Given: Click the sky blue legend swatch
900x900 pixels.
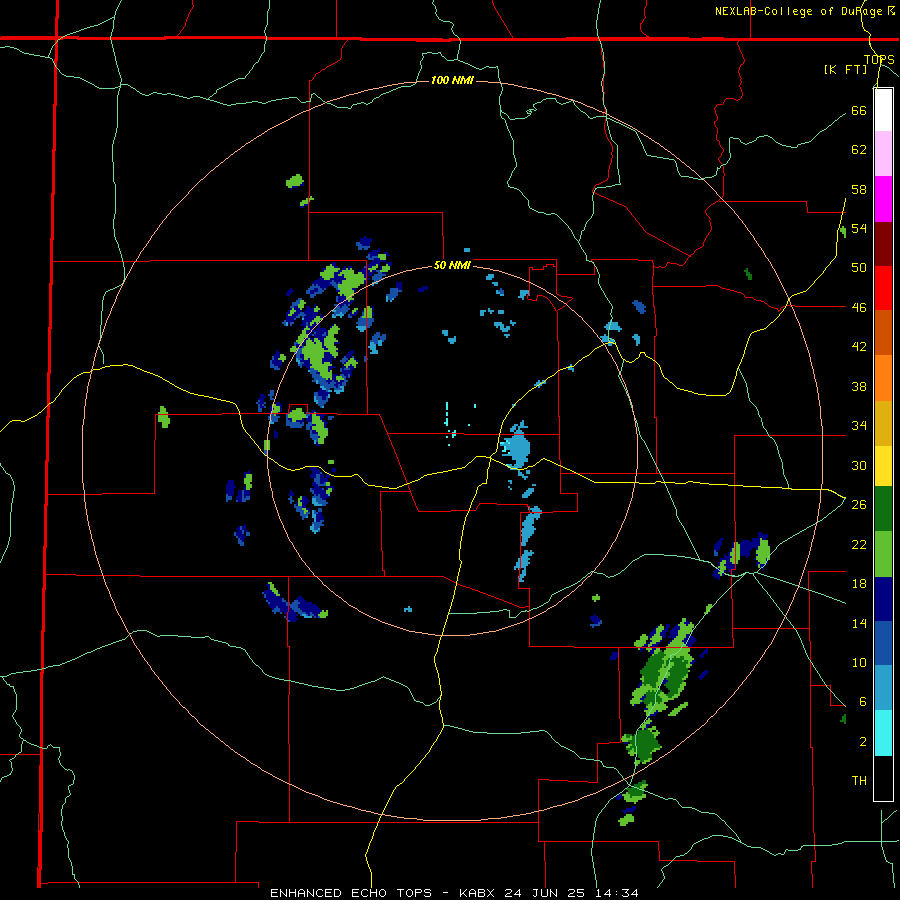Looking at the screenshot, I should coord(883,688).
